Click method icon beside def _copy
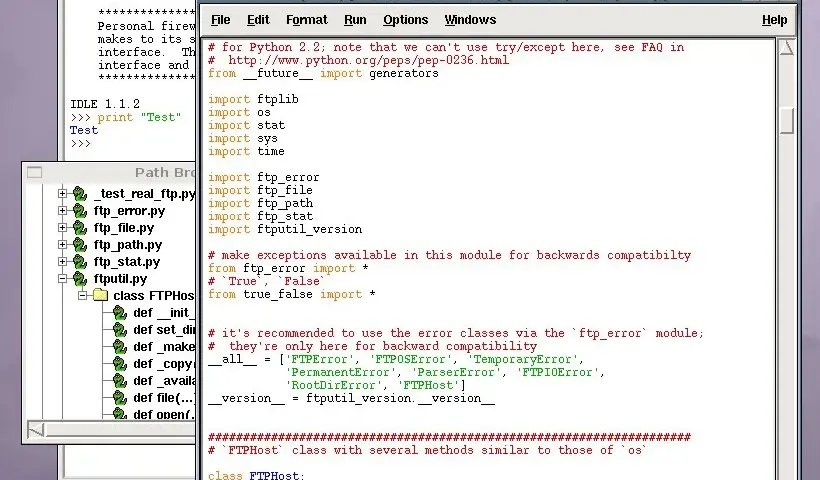 click(x=120, y=364)
